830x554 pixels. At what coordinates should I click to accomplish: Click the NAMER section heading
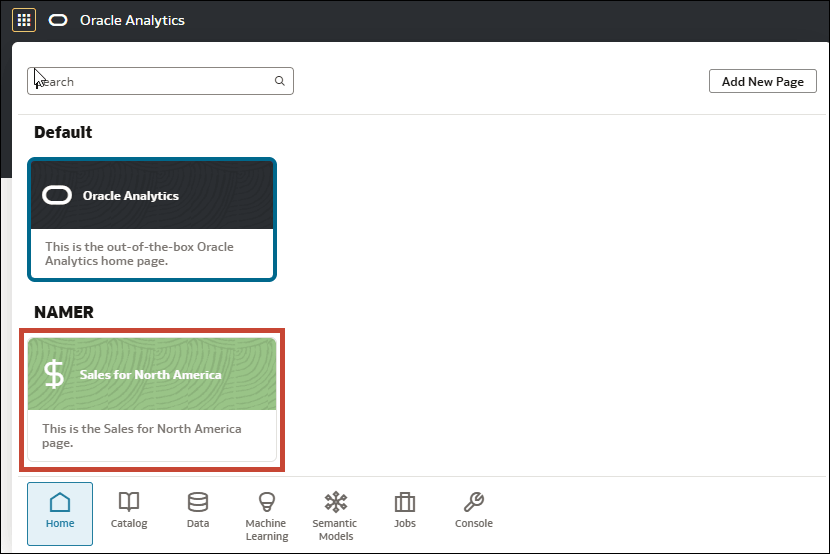[x=64, y=312]
